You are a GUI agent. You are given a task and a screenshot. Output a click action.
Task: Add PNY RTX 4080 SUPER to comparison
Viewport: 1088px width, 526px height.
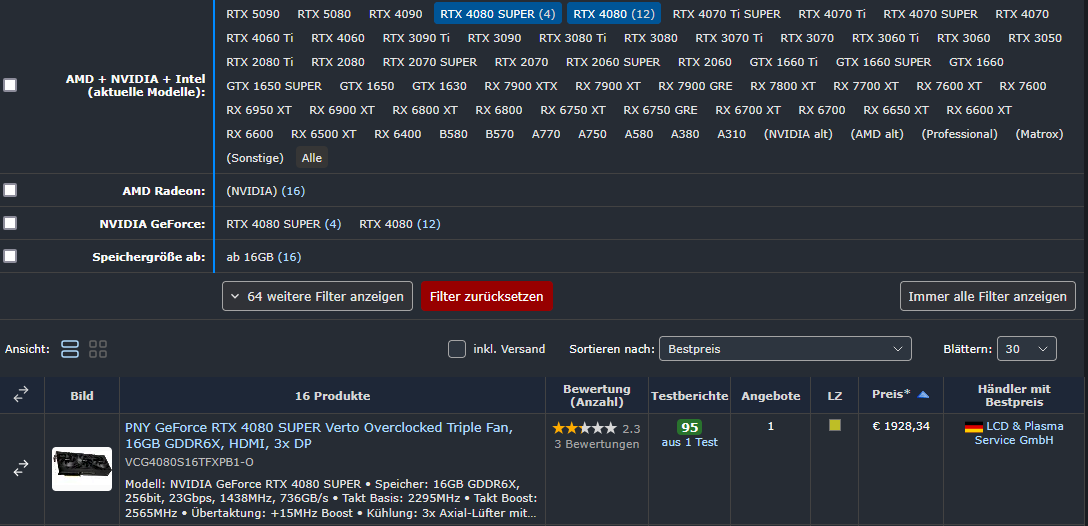[22, 468]
